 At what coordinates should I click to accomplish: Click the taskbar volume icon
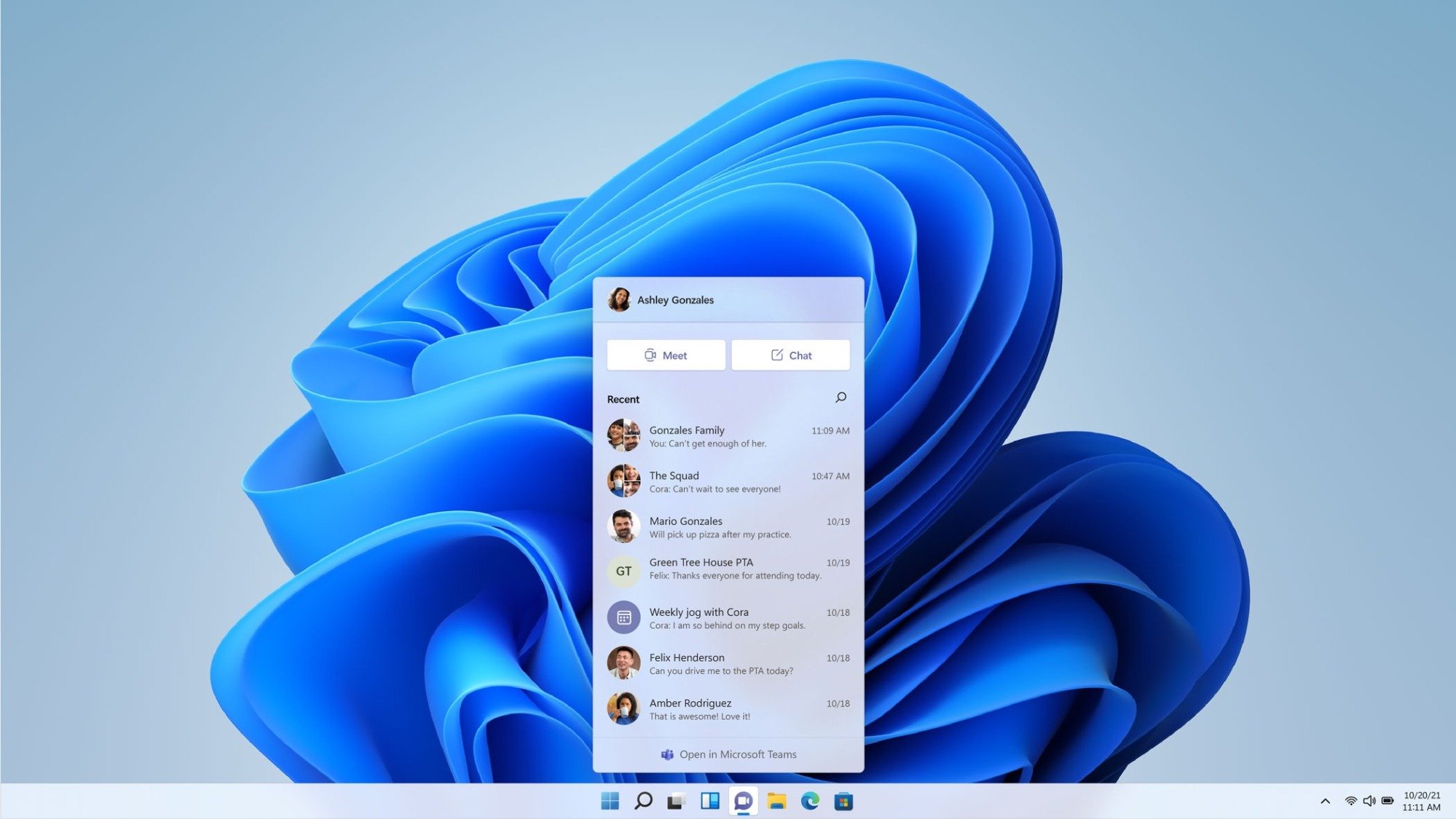pyautogui.click(x=1368, y=800)
